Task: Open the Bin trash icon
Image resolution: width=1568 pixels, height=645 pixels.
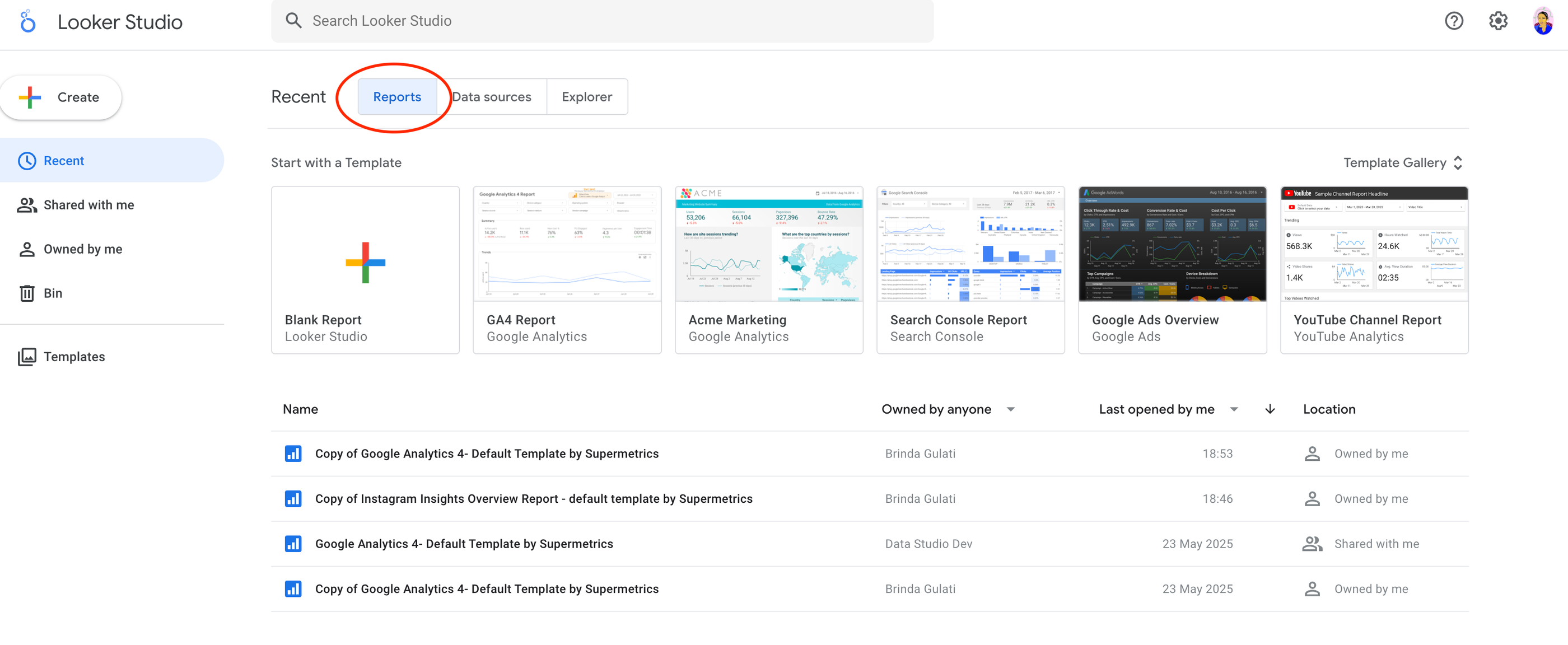Action: (x=27, y=293)
